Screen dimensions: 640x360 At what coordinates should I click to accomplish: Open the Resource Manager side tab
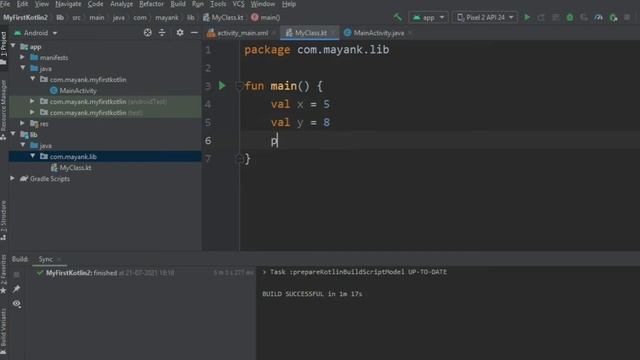pyautogui.click(x=4, y=109)
